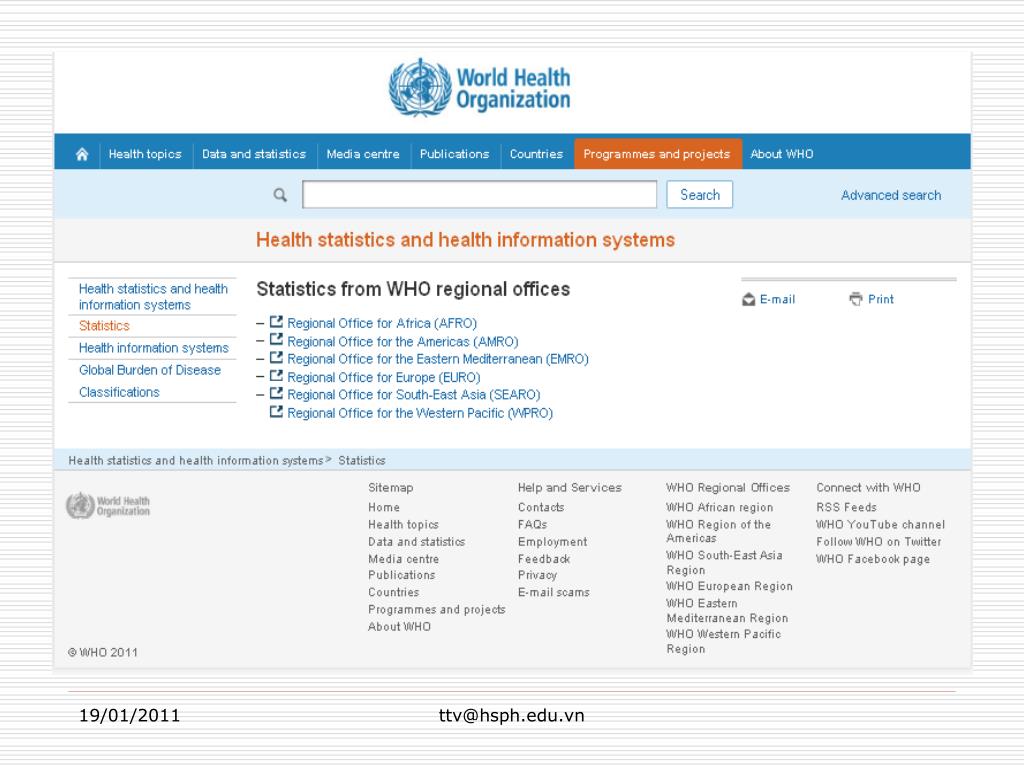Open Regional Office for the Americas link
Screen dimensions: 1024x768
click(403, 342)
